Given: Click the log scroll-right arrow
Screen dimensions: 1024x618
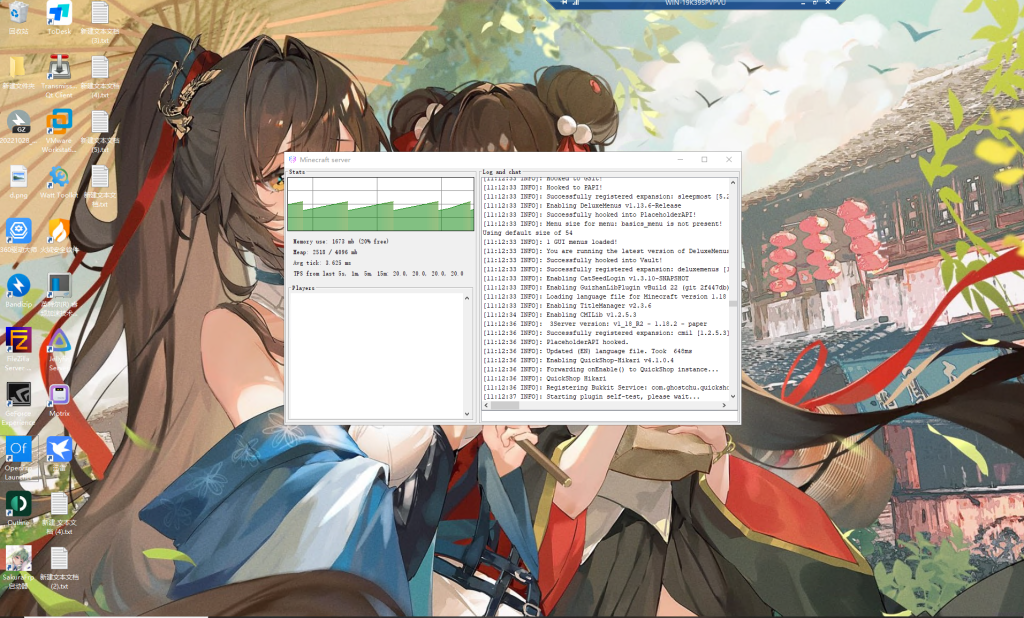Looking at the screenshot, I should tap(725, 406).
